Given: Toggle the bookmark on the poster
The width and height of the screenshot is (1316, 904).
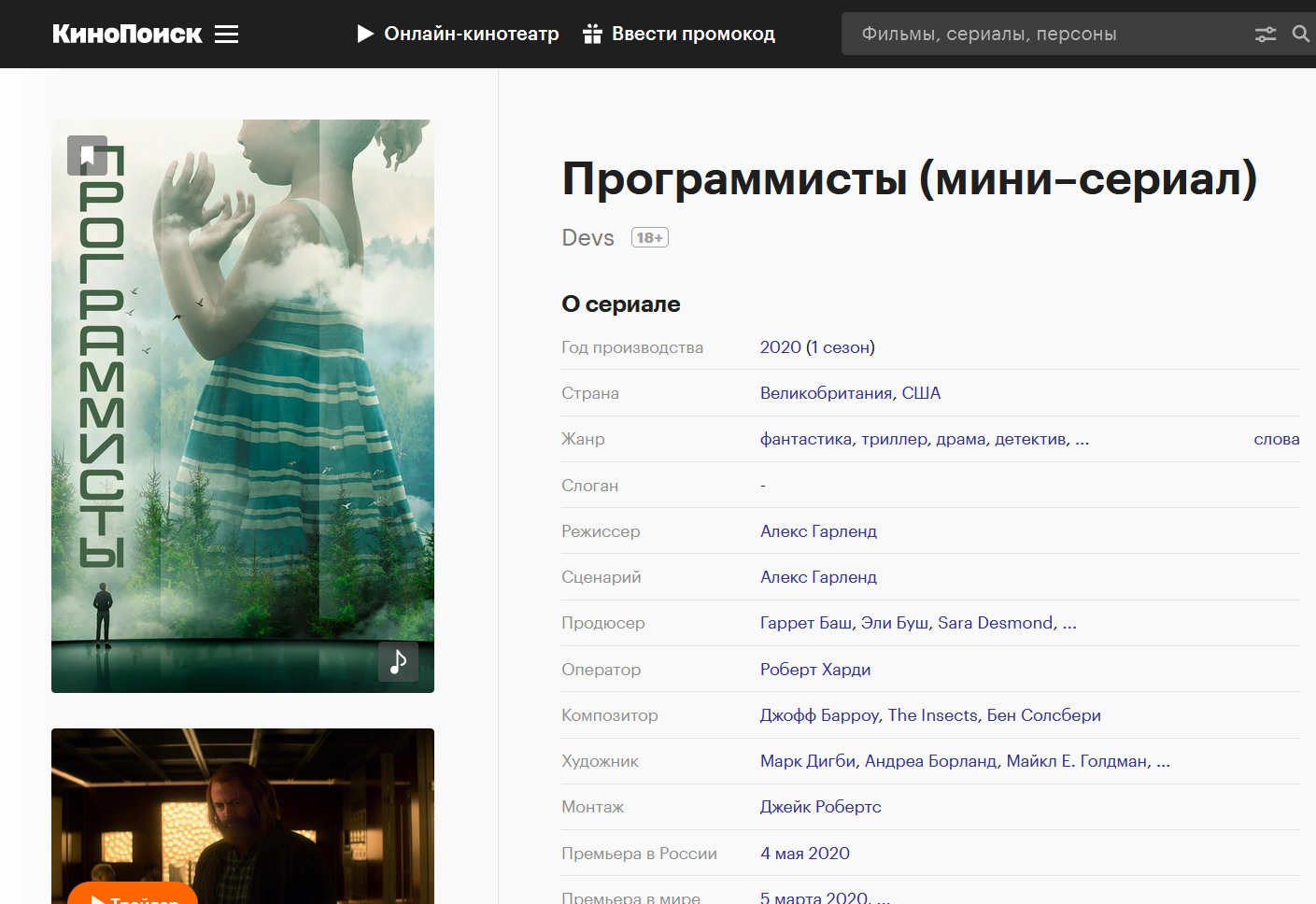Looking at the screenshot, I should [x=87, y=156].
